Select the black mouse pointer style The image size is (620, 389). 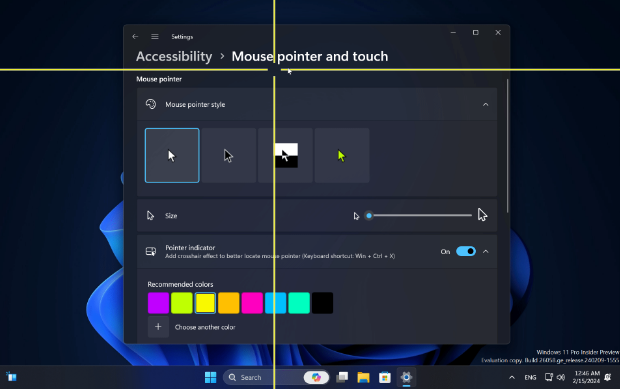[229, 155]
